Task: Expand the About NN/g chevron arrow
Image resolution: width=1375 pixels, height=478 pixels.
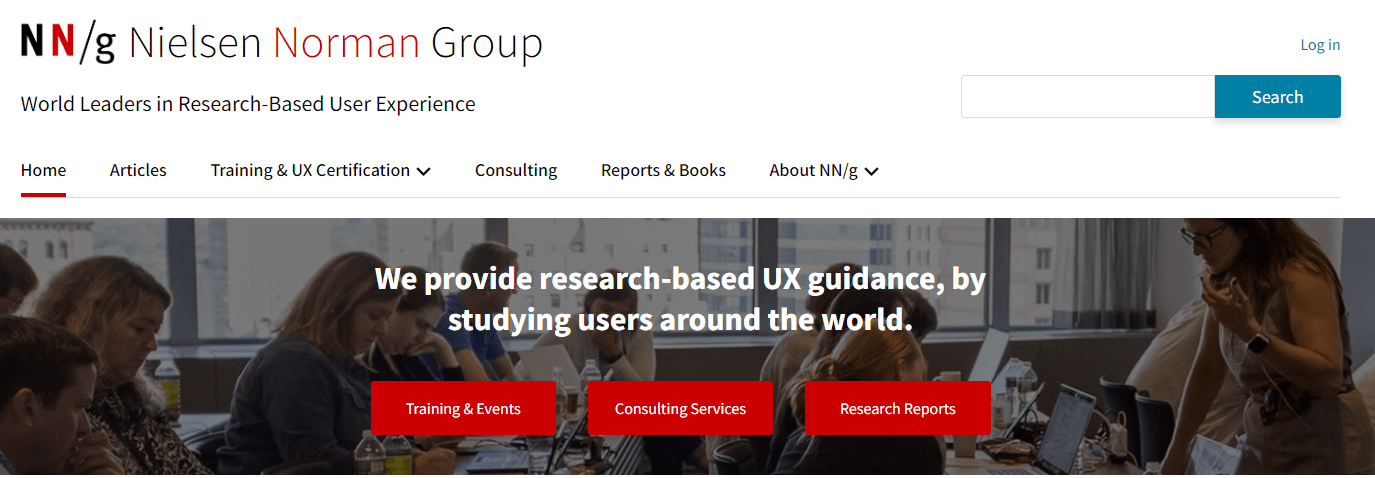Action: 871,171
